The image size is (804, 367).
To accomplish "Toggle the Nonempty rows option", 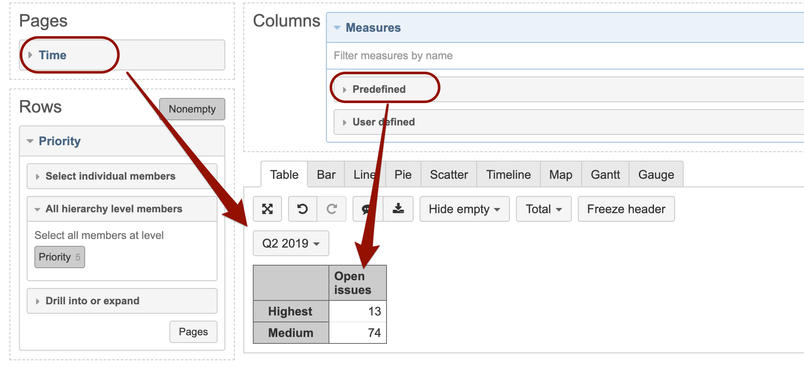I will (x=192, y=109).
